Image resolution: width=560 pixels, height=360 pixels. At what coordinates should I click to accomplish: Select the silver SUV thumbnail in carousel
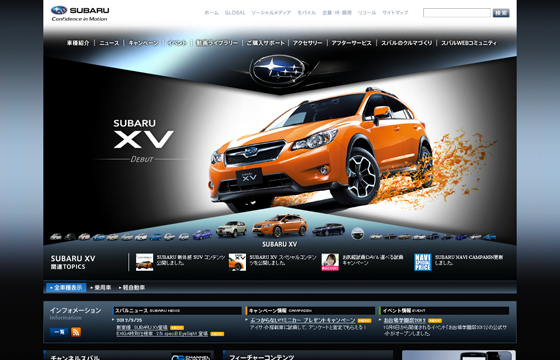(231, 229)
